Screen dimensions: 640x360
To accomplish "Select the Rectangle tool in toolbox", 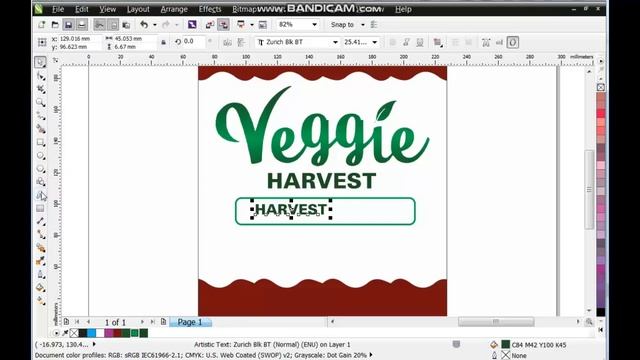I will (x=40, y=142).
